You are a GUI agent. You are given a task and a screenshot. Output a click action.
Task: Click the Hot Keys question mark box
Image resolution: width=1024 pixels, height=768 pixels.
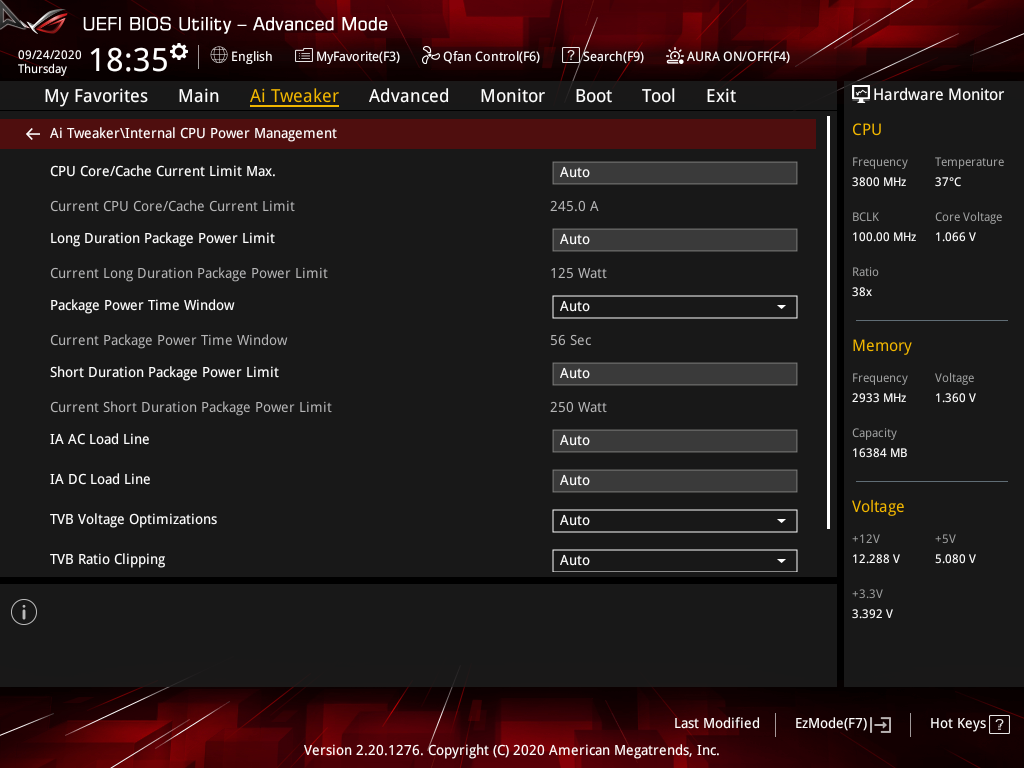coord(999,724)
